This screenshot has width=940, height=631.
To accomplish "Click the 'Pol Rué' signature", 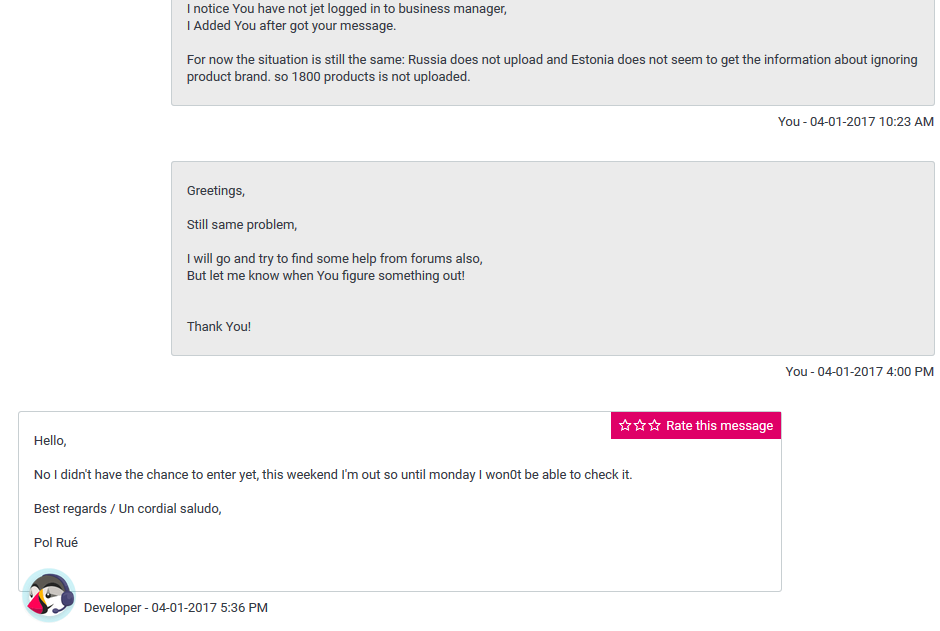I will coord(56,543).
